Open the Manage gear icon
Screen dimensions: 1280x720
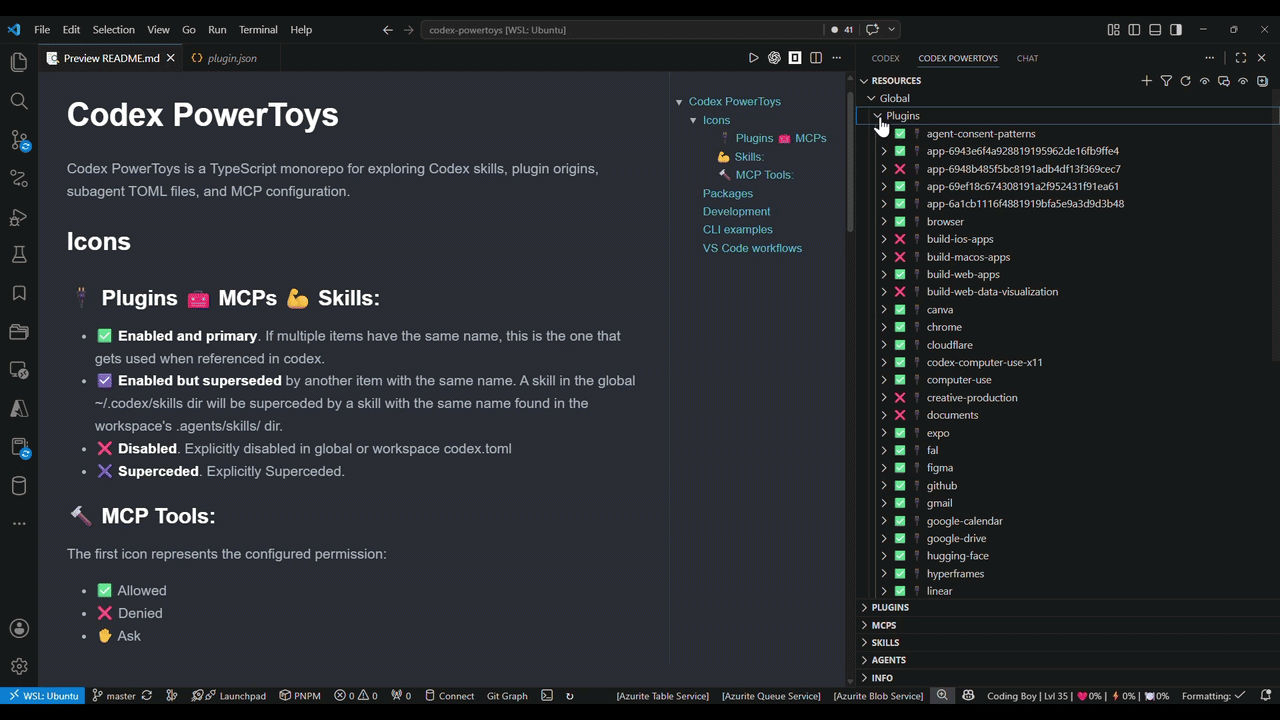pyautogui.click(x=18, y=666)
